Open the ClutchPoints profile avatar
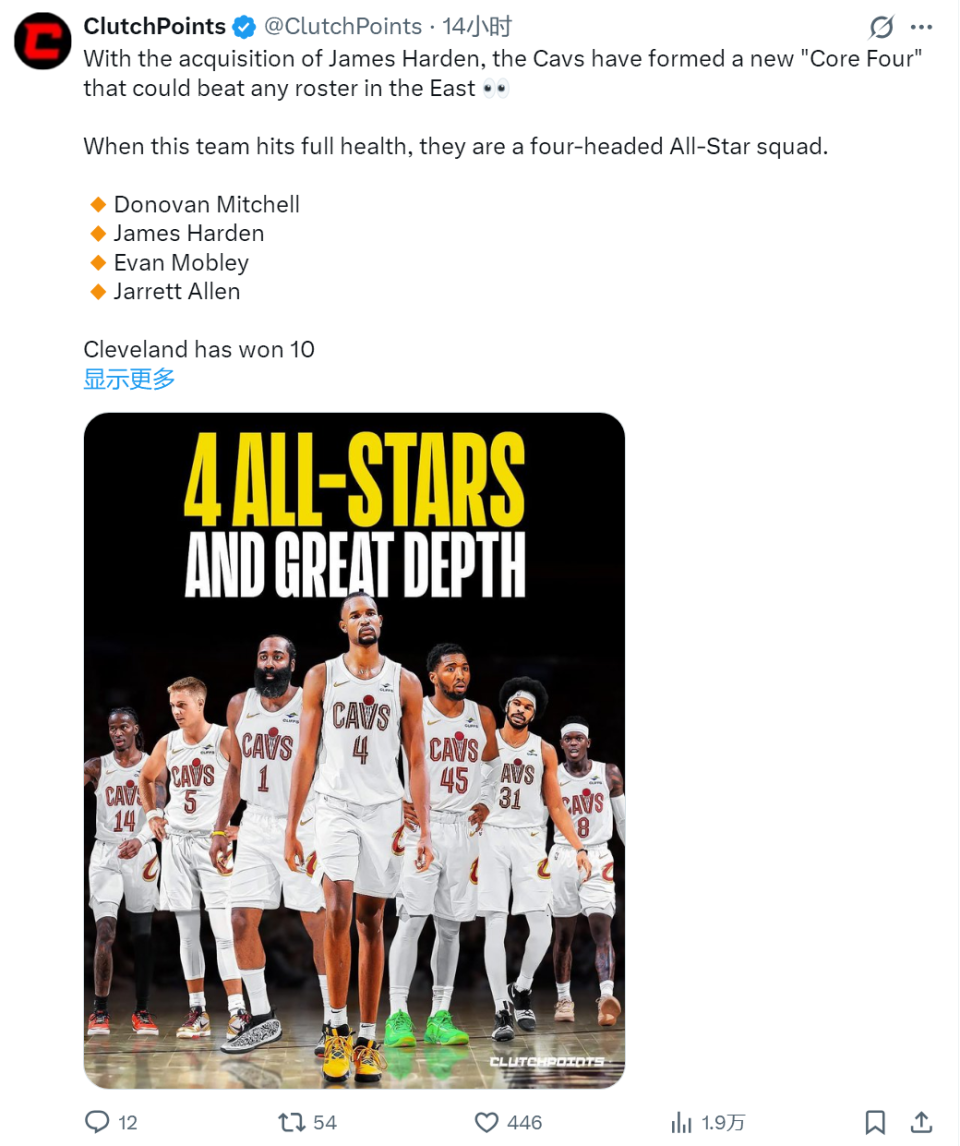This screenshot has width=960, height=1146. [x=42, y=41]
